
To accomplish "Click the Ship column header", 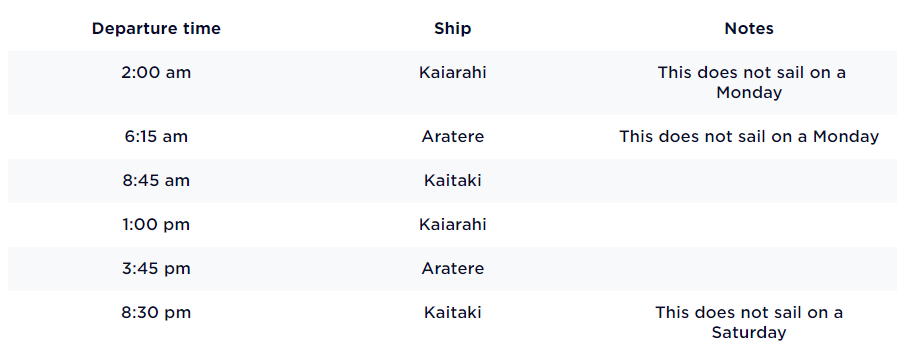I will (453, 29).
